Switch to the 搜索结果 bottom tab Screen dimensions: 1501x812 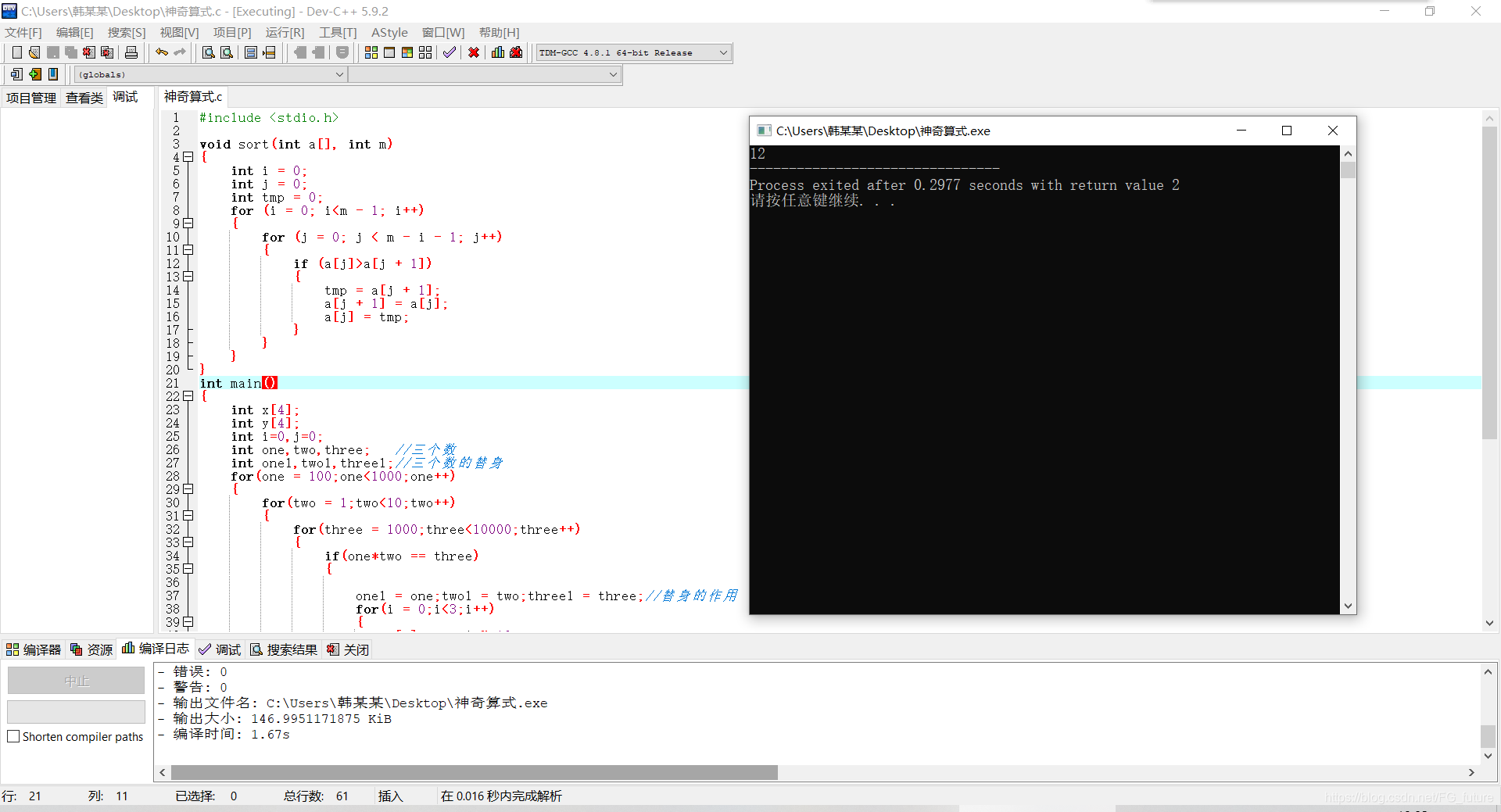click(284, 649)
